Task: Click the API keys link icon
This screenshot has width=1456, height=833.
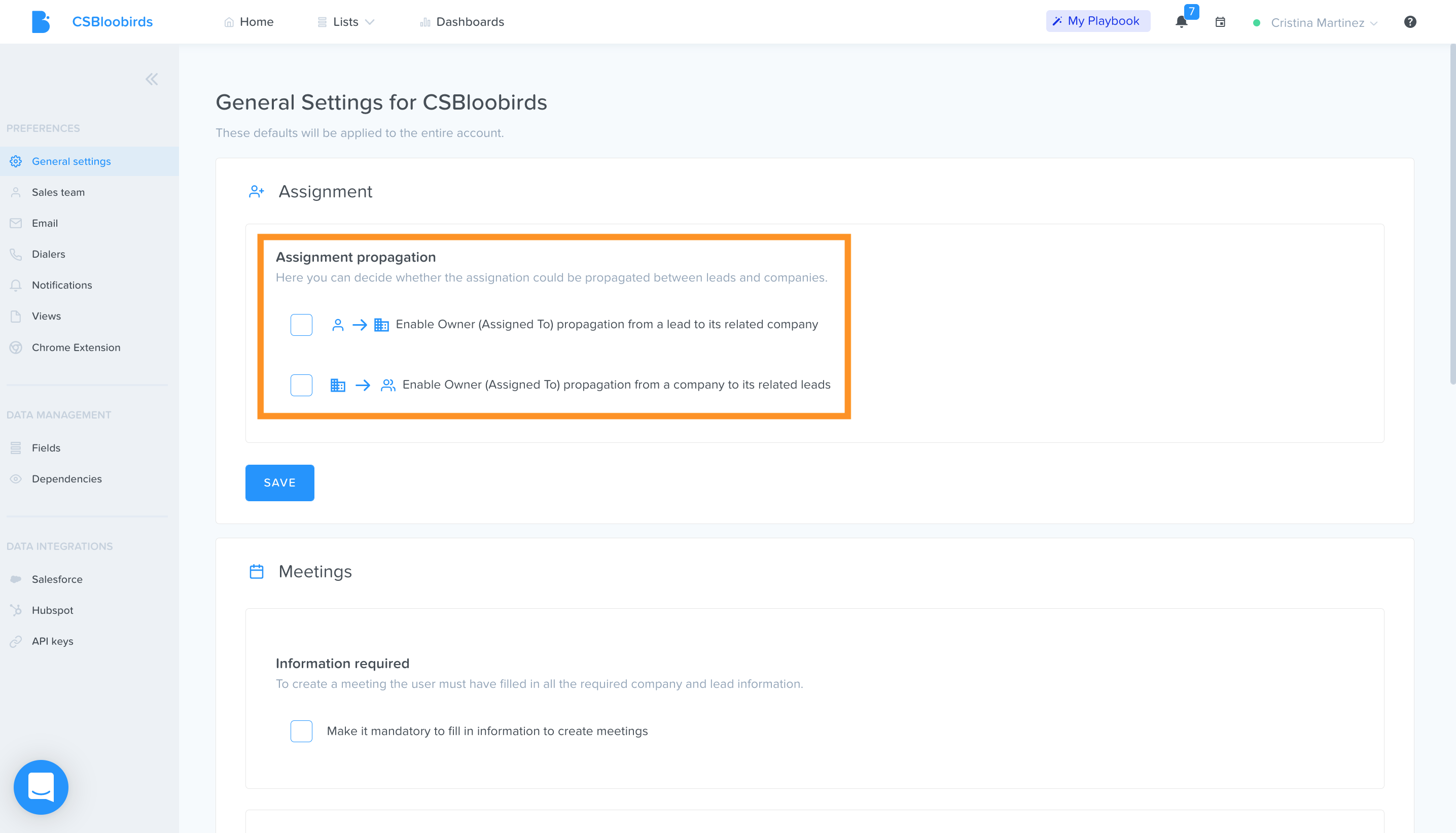Action: click(16, 641)
